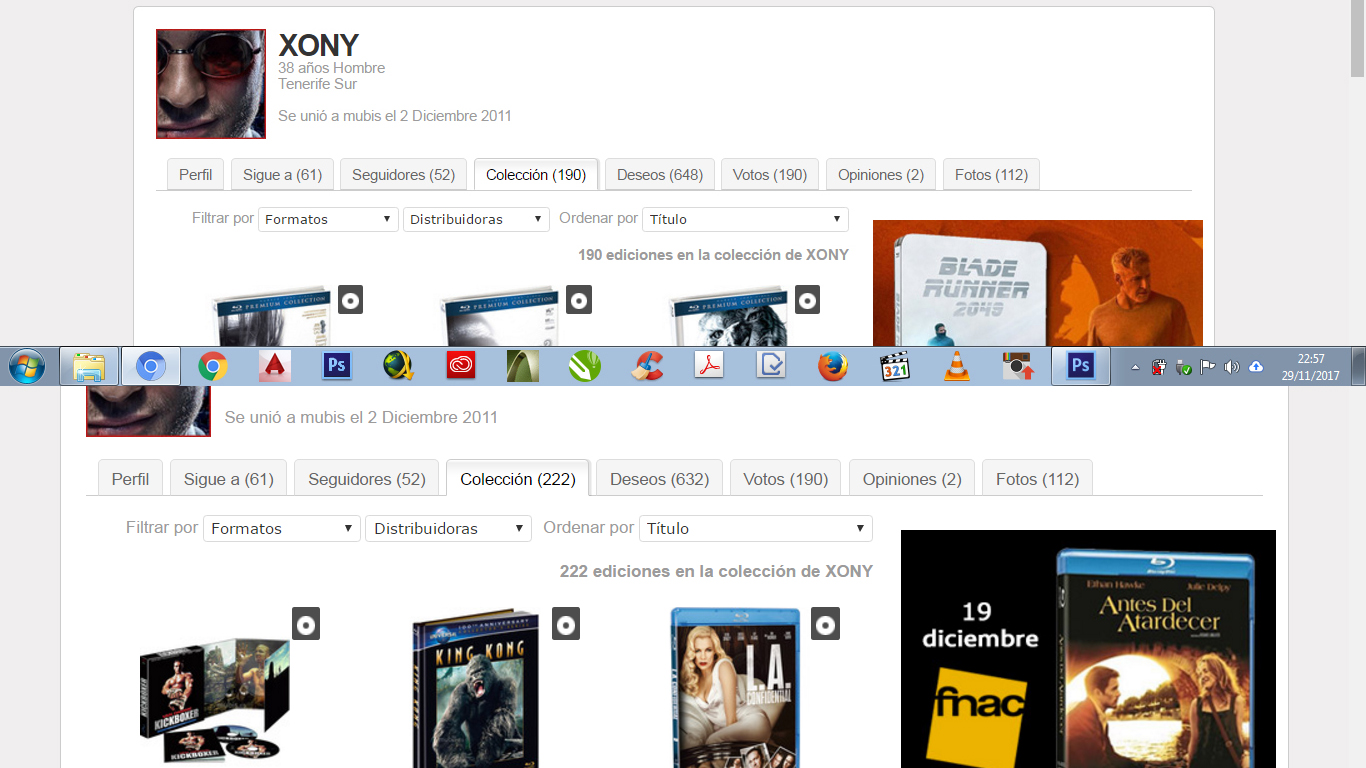
Task: Launch Media Player Classic 321 icon
Action: click(895, 367)
